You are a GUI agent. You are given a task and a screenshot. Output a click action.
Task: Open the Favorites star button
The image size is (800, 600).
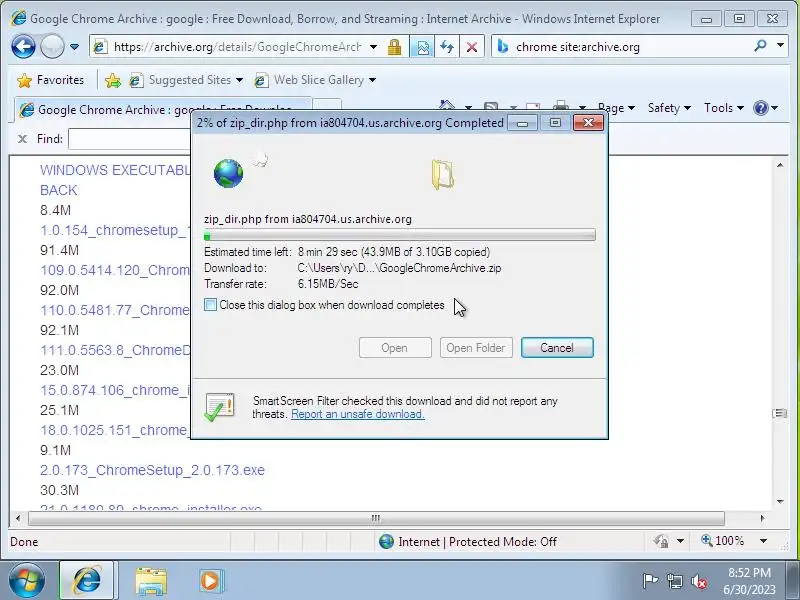click(x=50, y=80)
